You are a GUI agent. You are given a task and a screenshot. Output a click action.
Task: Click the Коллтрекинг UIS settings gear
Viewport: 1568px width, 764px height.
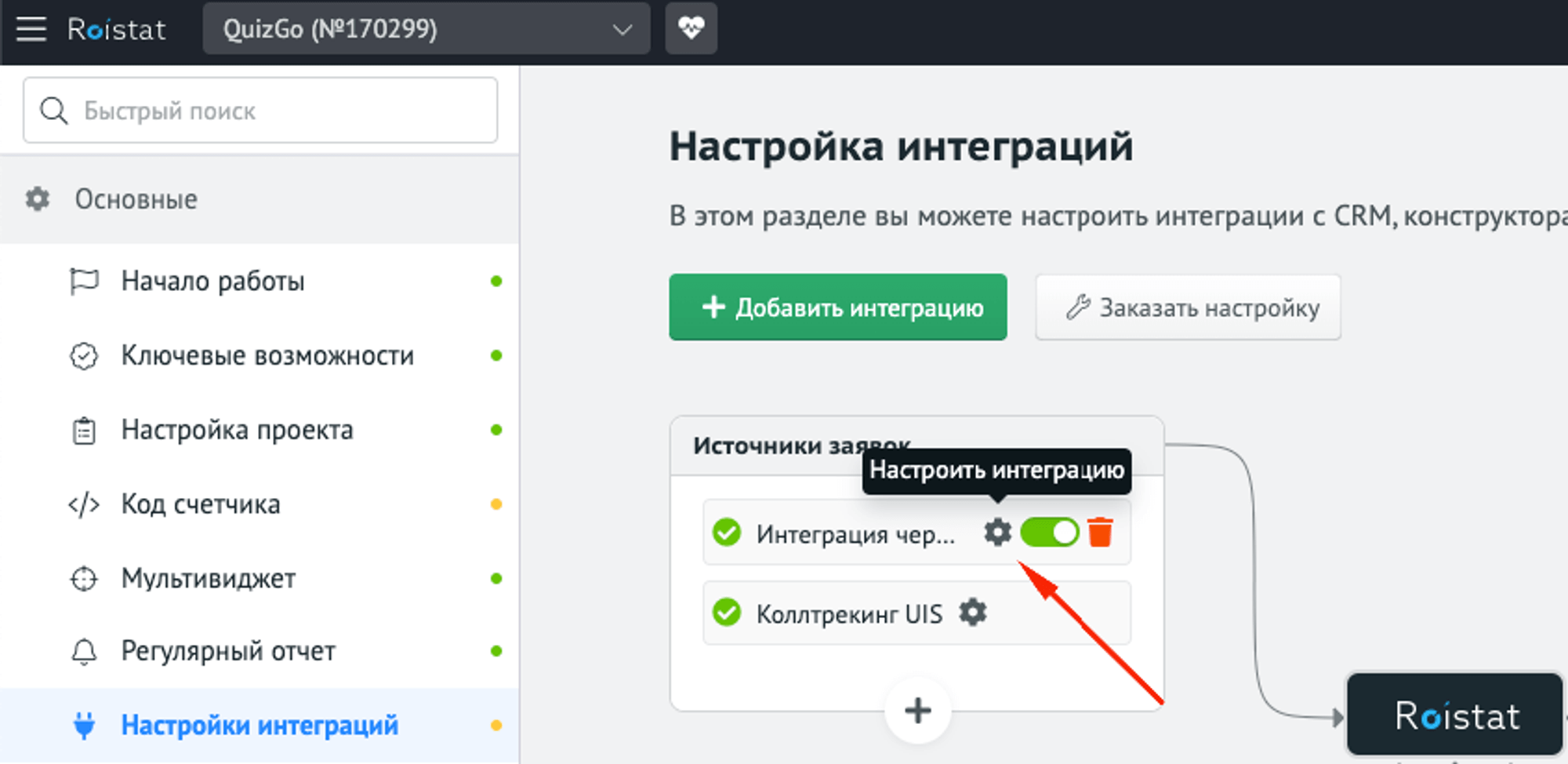point(972,613)
